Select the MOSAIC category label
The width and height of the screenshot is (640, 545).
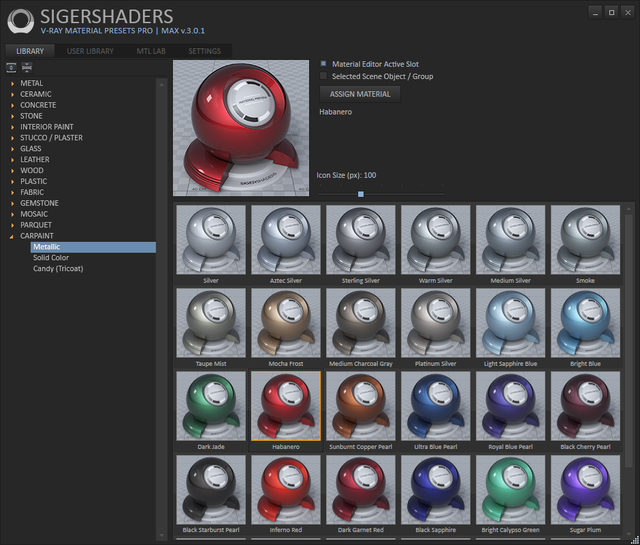tap(34, 214)
